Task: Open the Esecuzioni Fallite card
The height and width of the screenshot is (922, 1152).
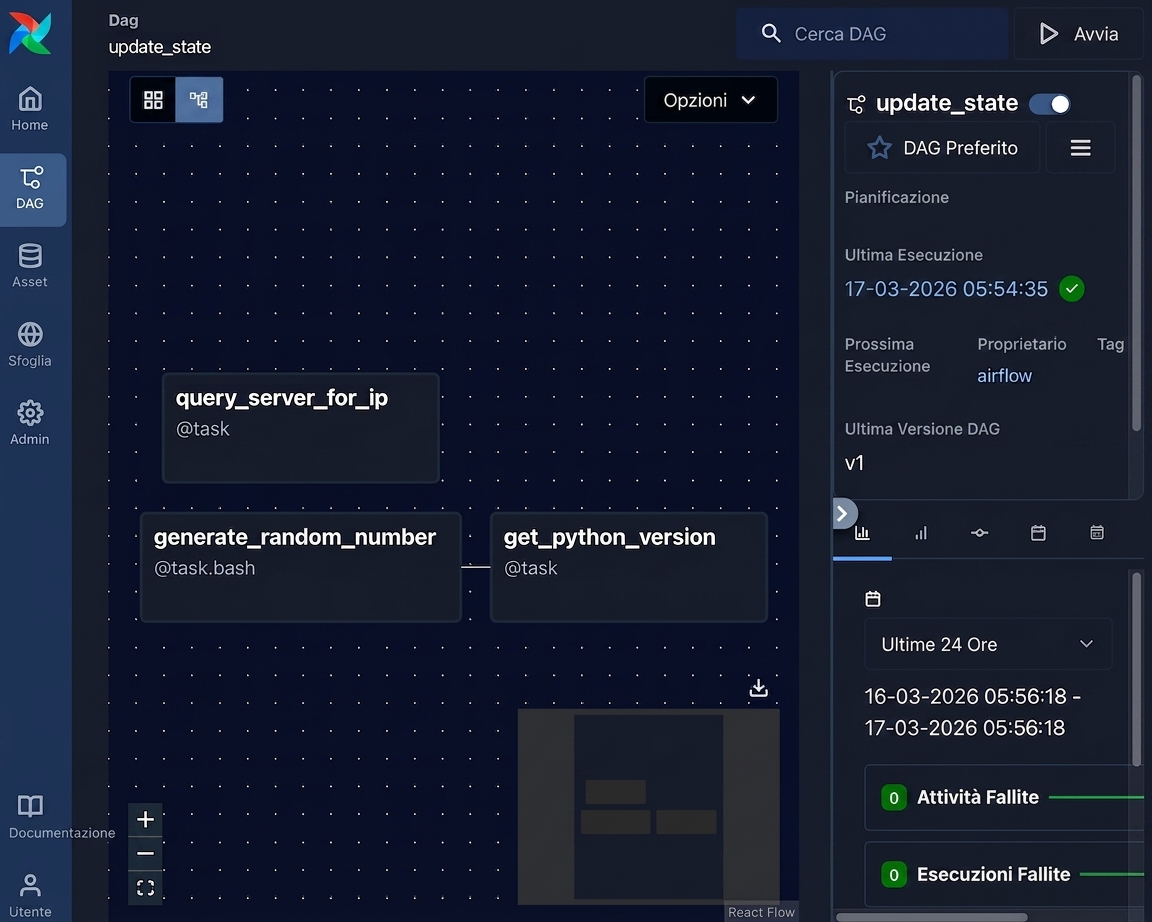Action: pyautogui.click(x=1004, y=874)
